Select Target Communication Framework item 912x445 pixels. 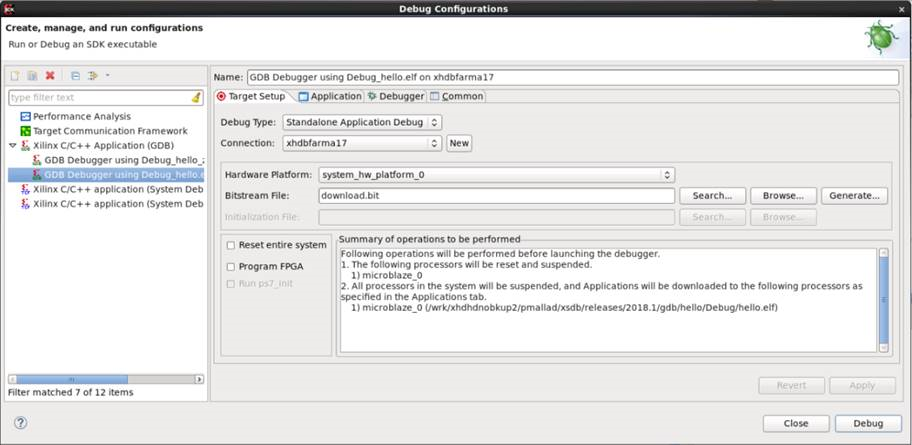coord(110,131)
